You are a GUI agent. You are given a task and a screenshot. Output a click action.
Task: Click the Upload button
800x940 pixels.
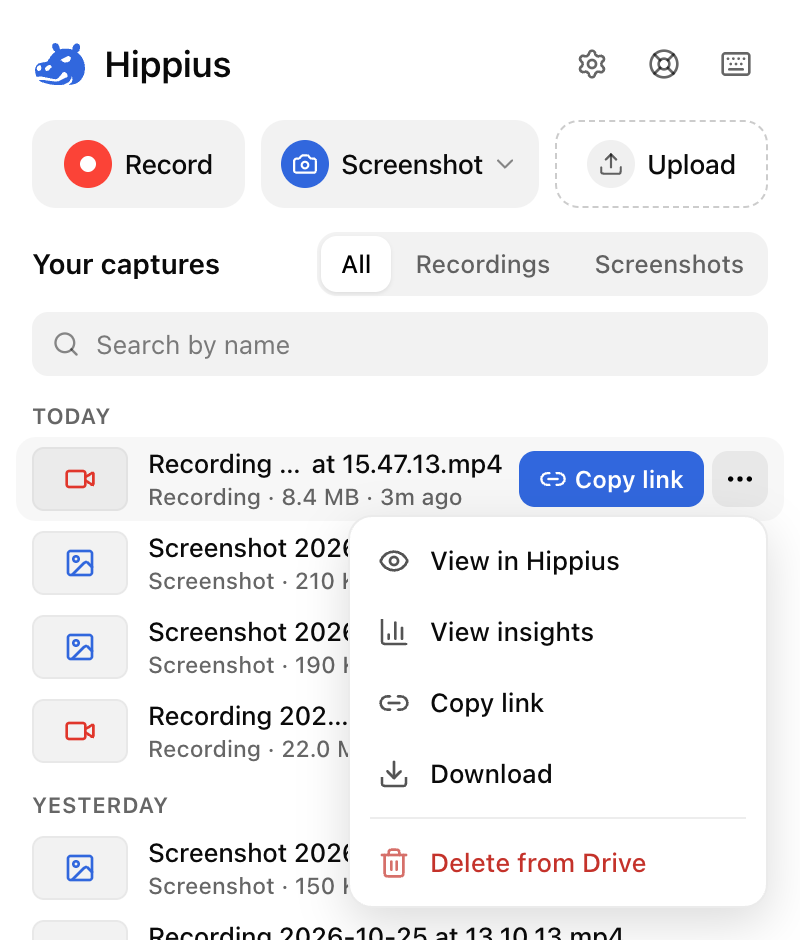tap(661, 164)
